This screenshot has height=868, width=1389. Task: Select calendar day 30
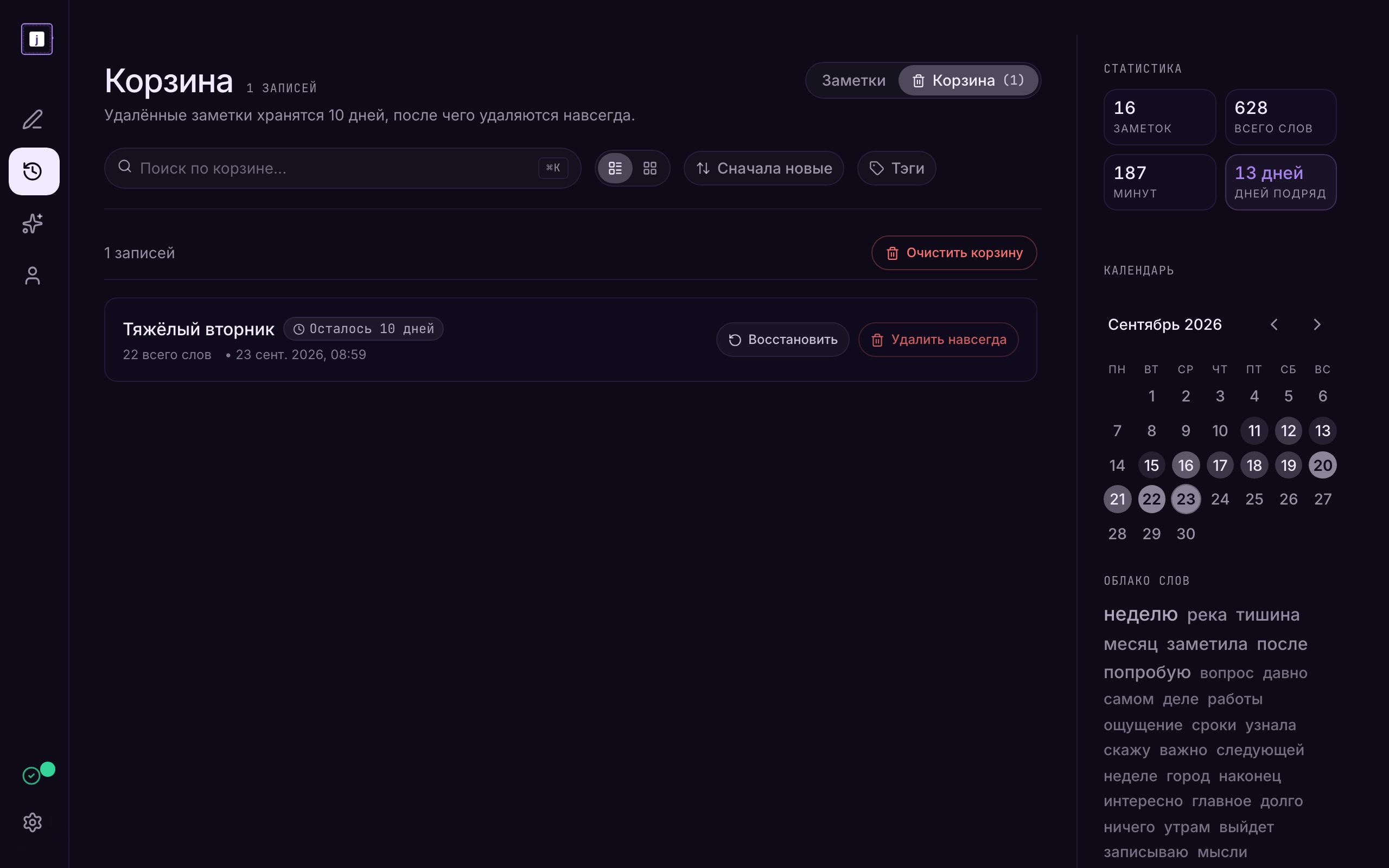[1186, 534]
